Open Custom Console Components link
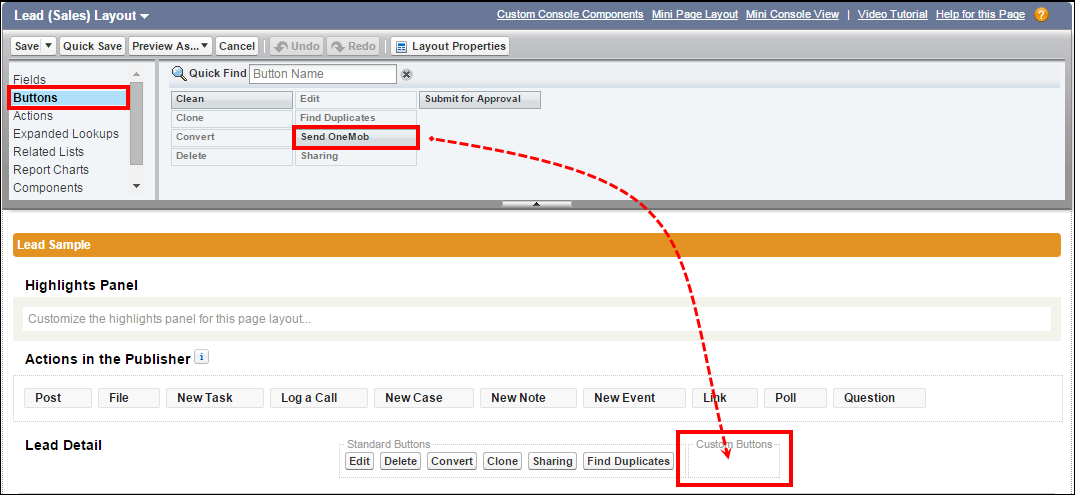This screenshot has width=1075, height=495. pos(570,14)
